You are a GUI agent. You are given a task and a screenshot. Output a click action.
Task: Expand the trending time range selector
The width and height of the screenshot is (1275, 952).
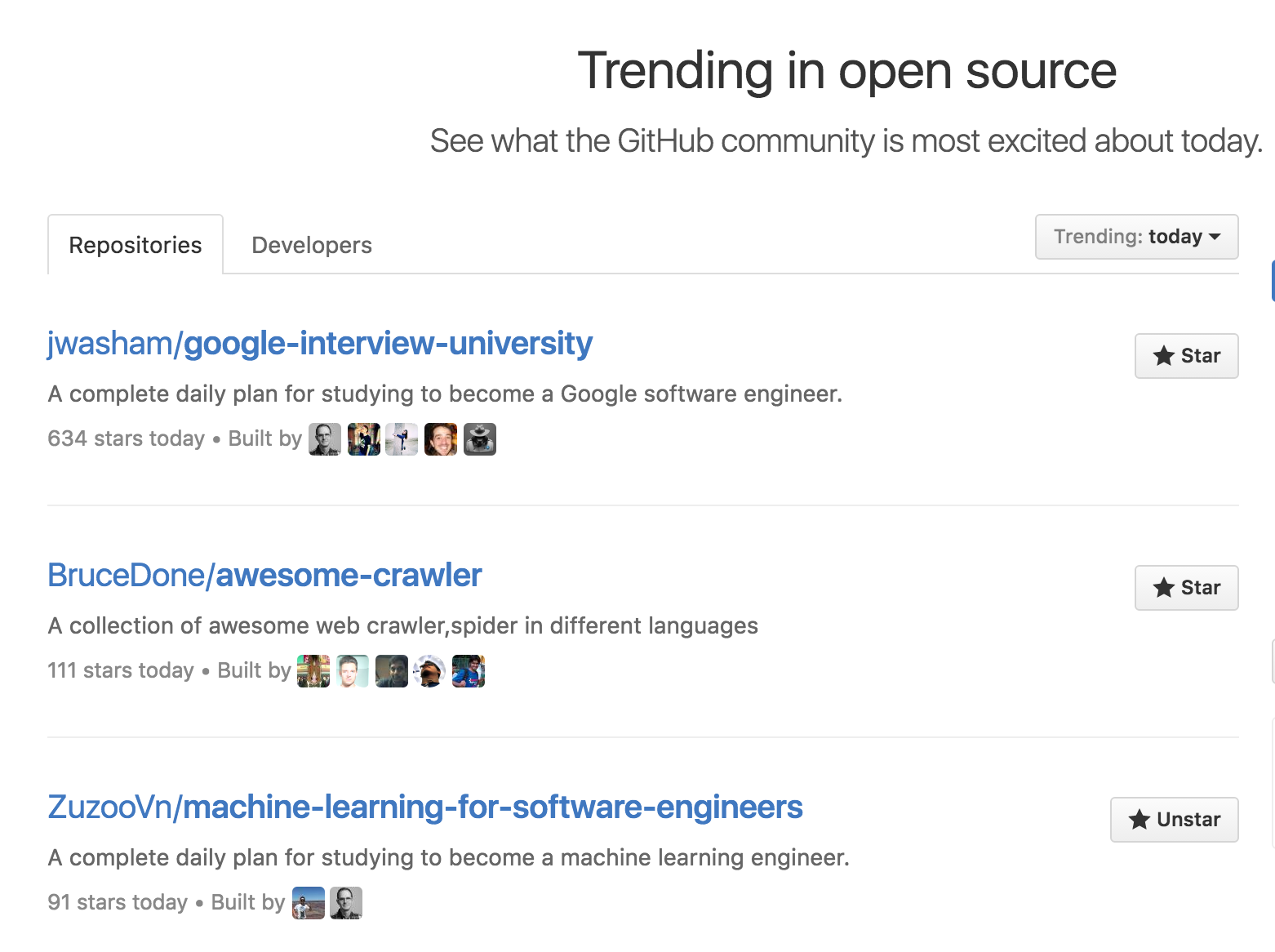pos(1135,237)
